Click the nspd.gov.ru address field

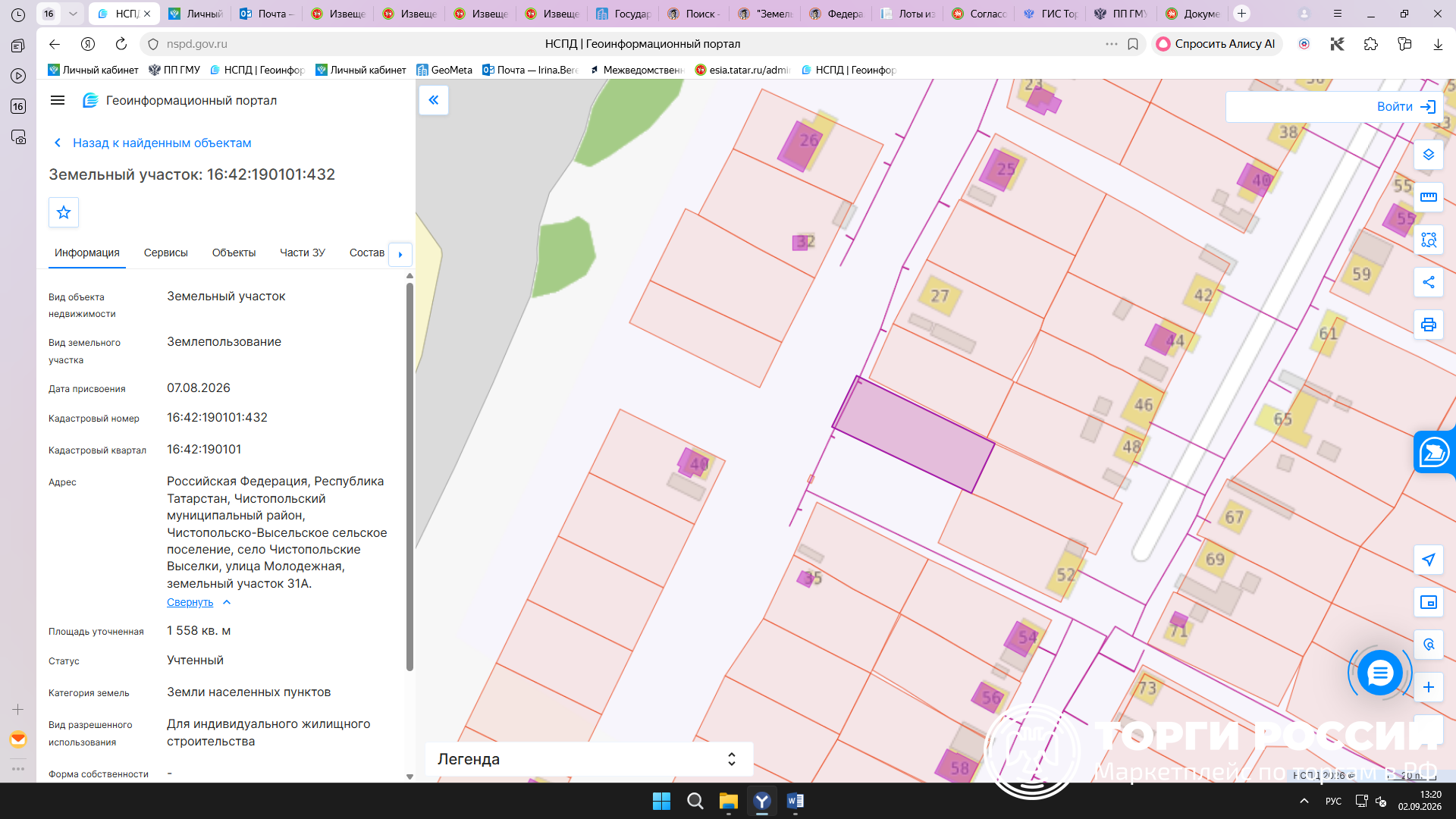click(x=196, y=44)
